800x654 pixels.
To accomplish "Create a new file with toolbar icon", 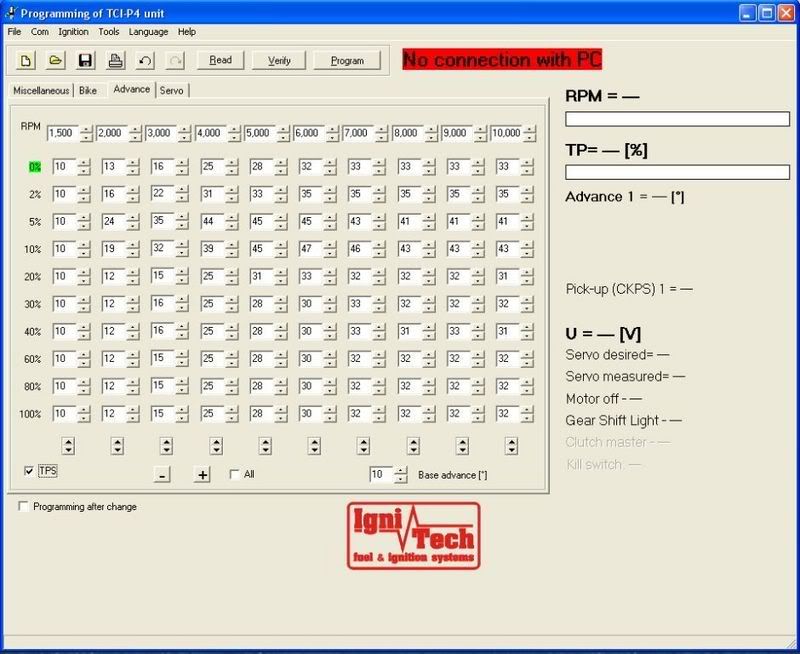I will 26,61.
